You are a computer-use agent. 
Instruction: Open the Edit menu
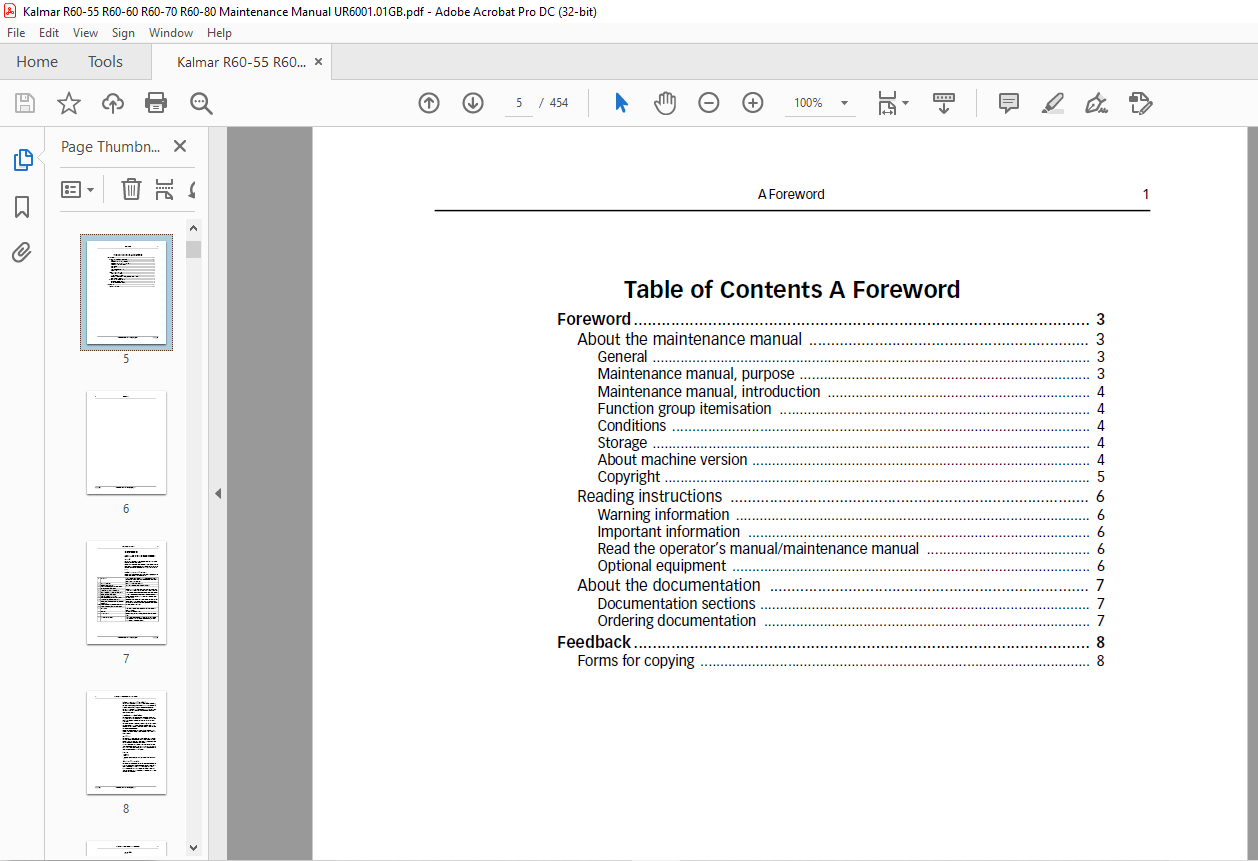pyautogui.click(x=49, y=33)
